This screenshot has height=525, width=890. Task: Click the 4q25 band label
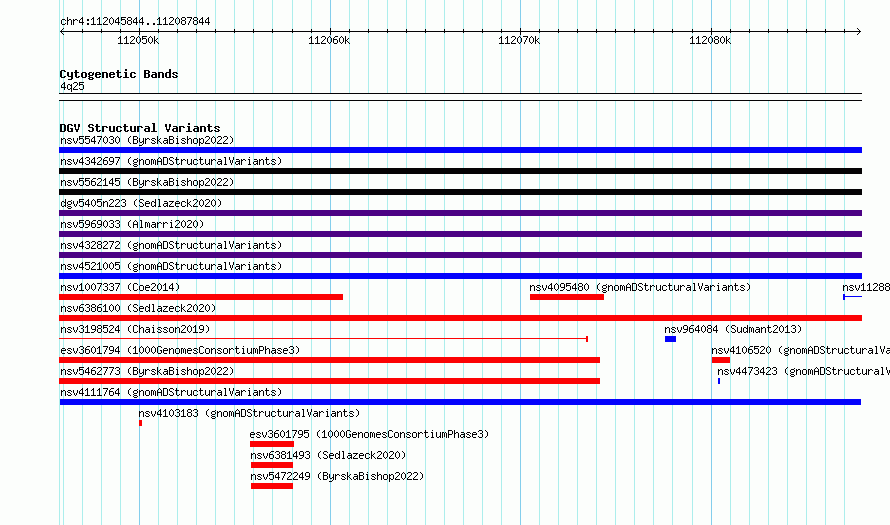coord(72,86)
